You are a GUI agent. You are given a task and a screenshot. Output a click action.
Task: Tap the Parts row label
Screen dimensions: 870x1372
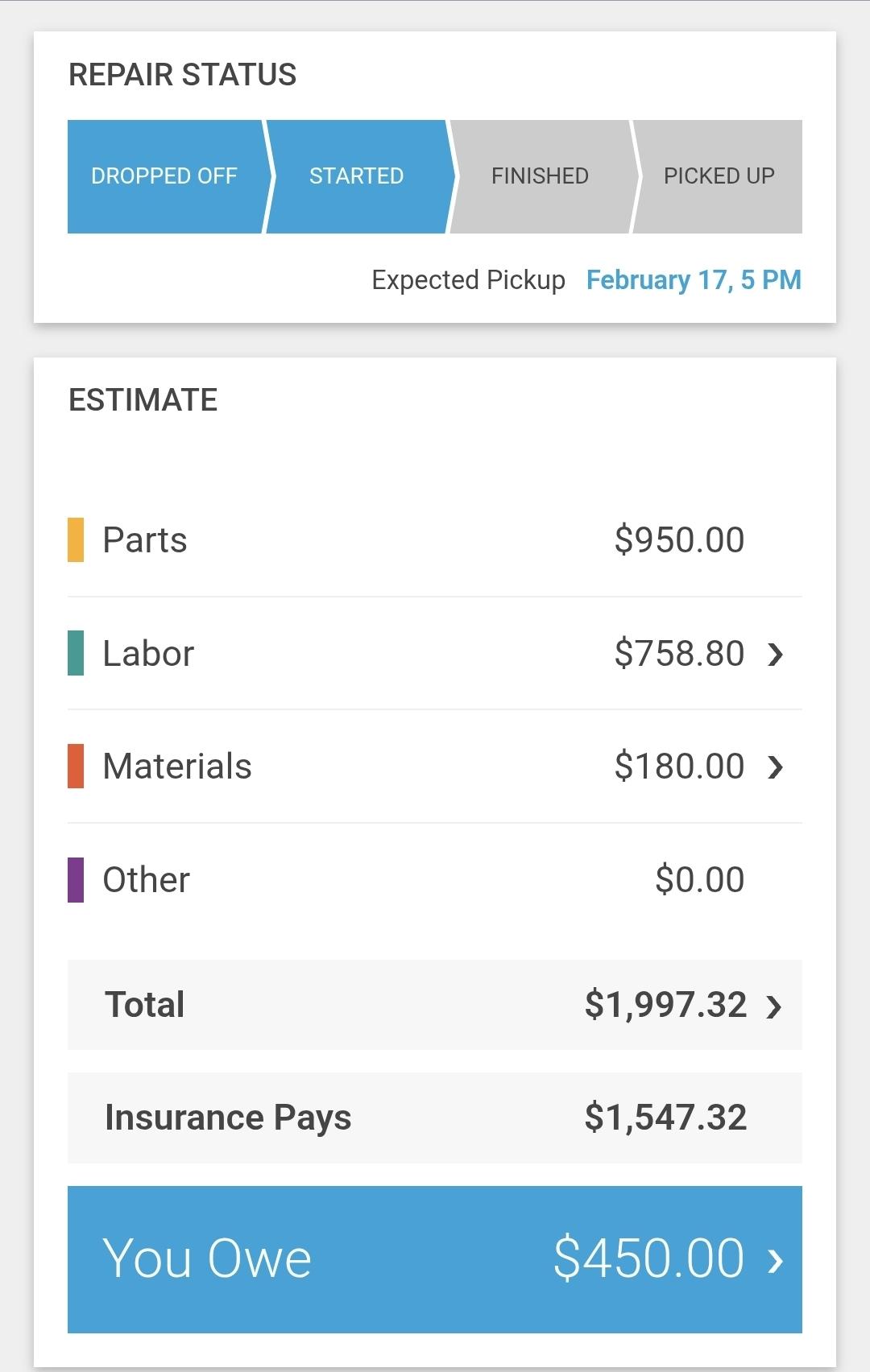point(145,539)
